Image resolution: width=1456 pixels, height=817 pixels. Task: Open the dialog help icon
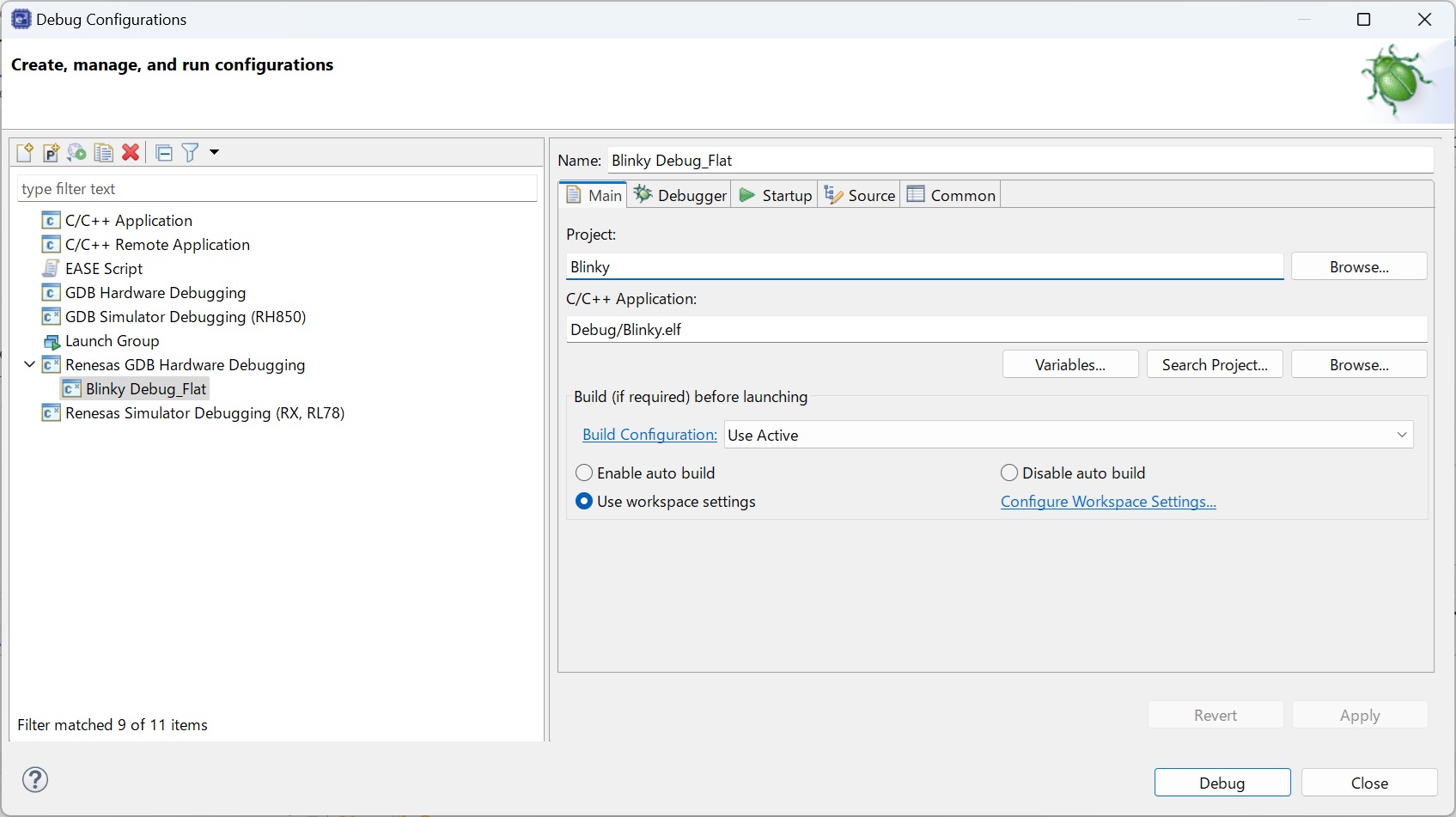(35, 779)
